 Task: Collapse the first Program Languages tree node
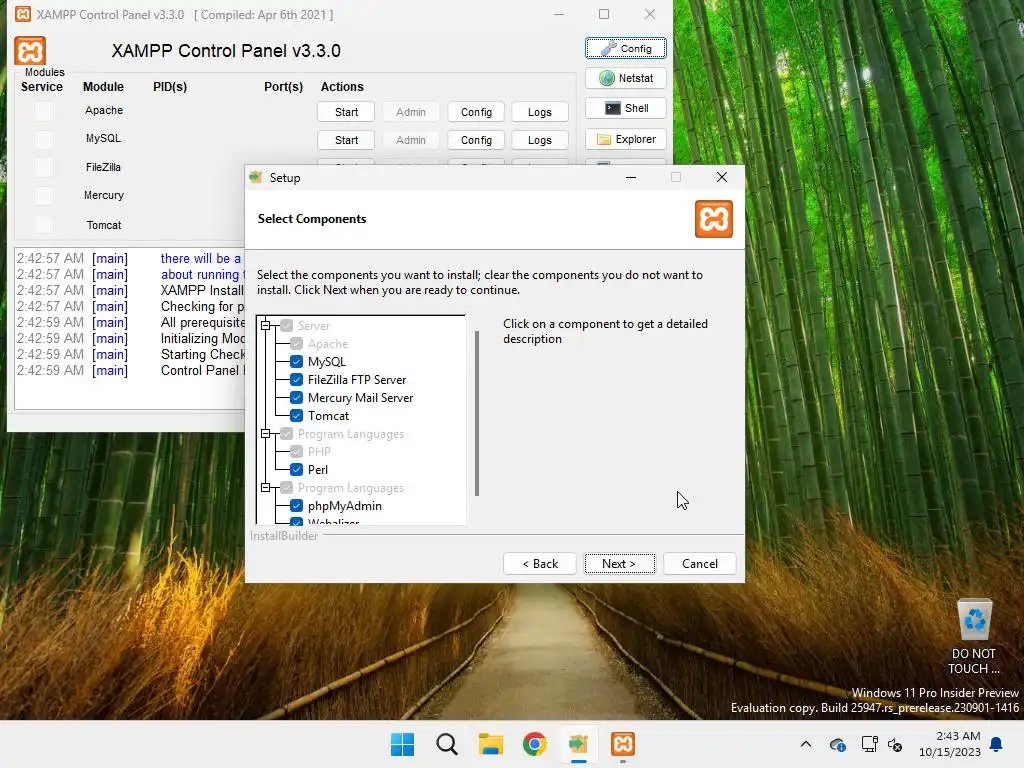(x=266, y=434)
